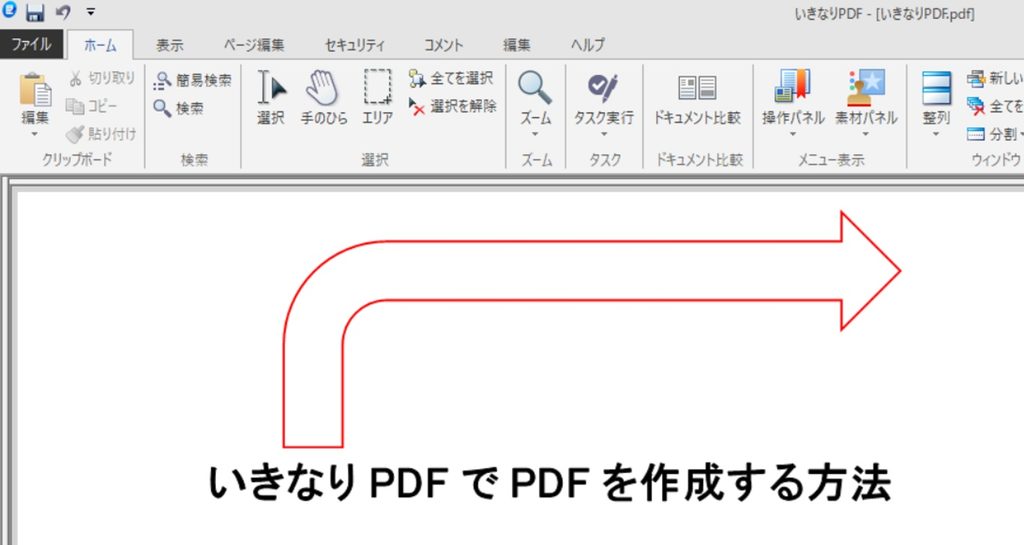The width and height of the screenshot is (1024, 545).
Task: Click the 操作パネル icon
Action: pyautogui.click(x=792, y=86)
